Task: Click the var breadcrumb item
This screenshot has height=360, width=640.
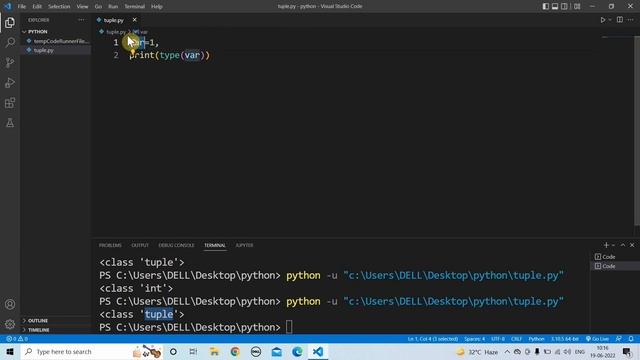Action: pos(141,31)
